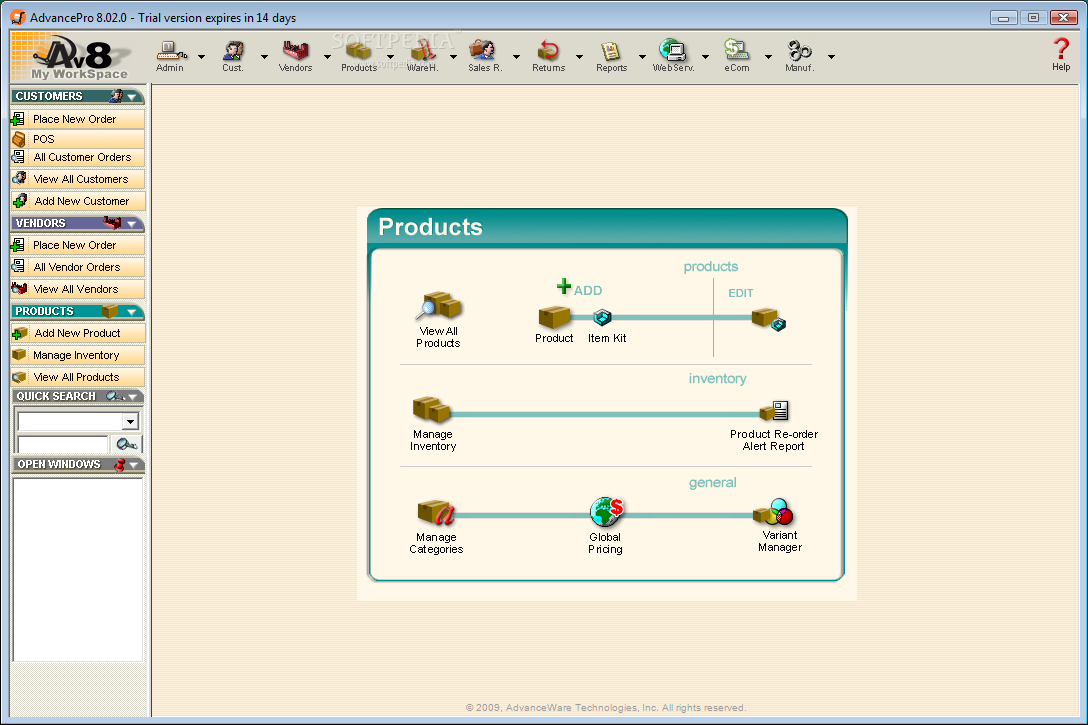
Task: Click the Av8 My WorkSpace logo
Action: pos(78,58)
